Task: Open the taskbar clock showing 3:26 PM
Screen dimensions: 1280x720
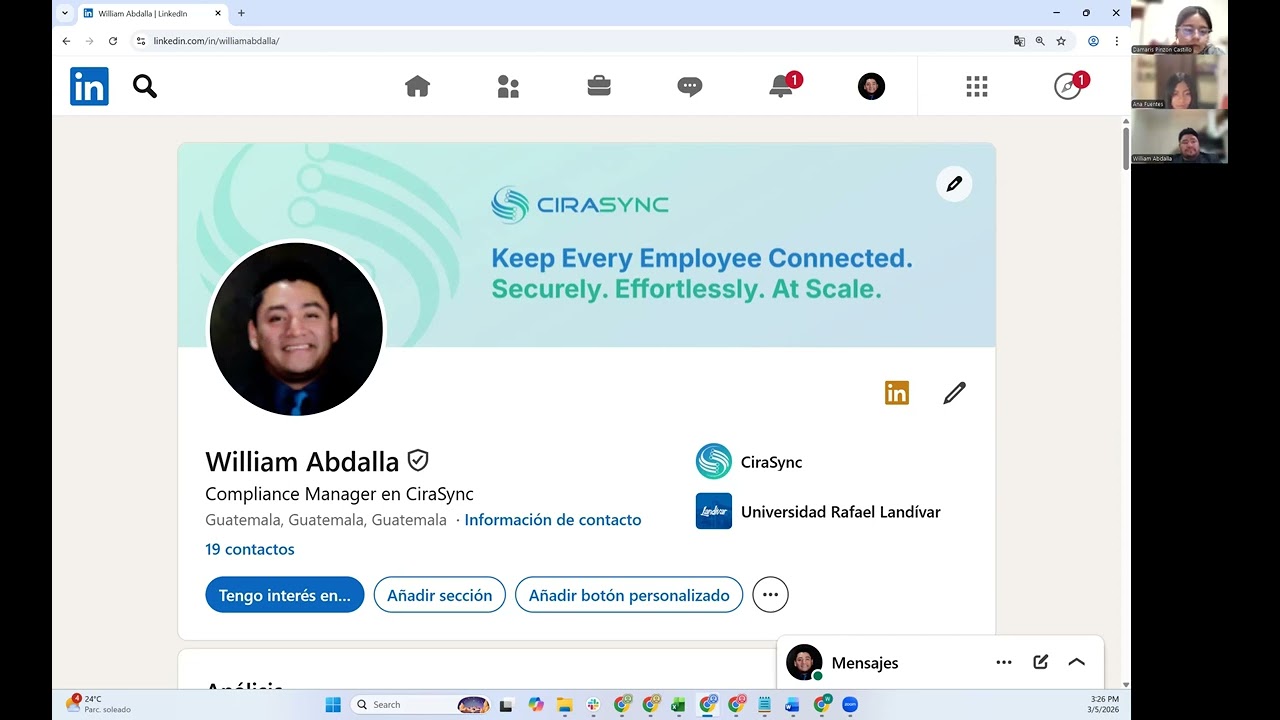Action: pos(1104,704)
